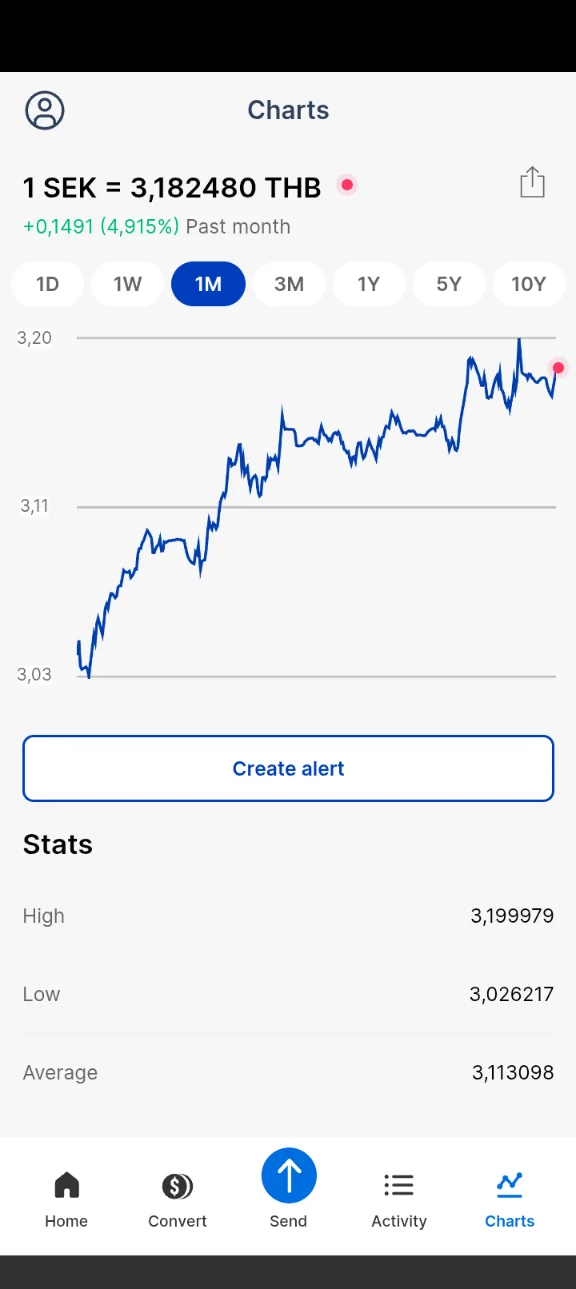The image size is (576, 1289).
Task: Switch chart range to 1W
Action: pyautogui.click(x=128, y=284)
